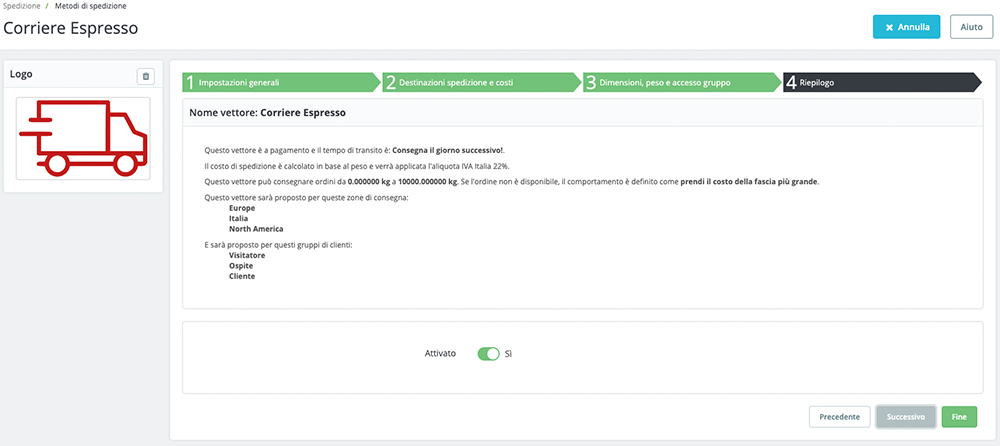Click the number 1 step badge

click(190, 83)
